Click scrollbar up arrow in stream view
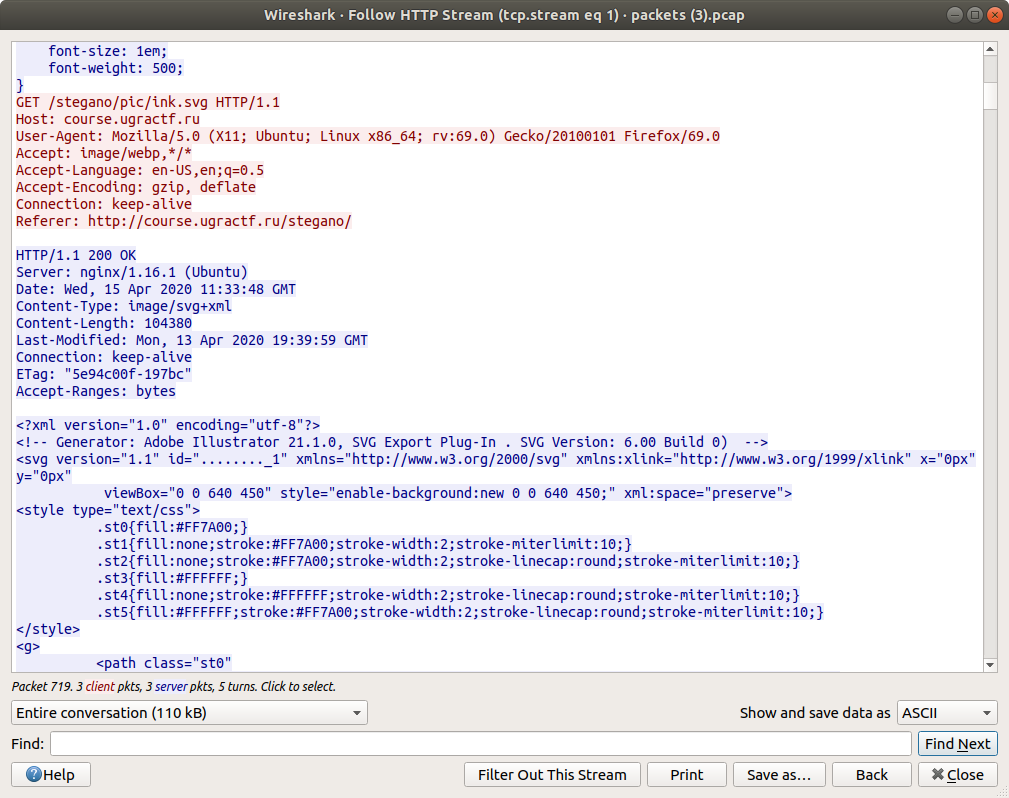1009x798 pixels. pos(990,49)
